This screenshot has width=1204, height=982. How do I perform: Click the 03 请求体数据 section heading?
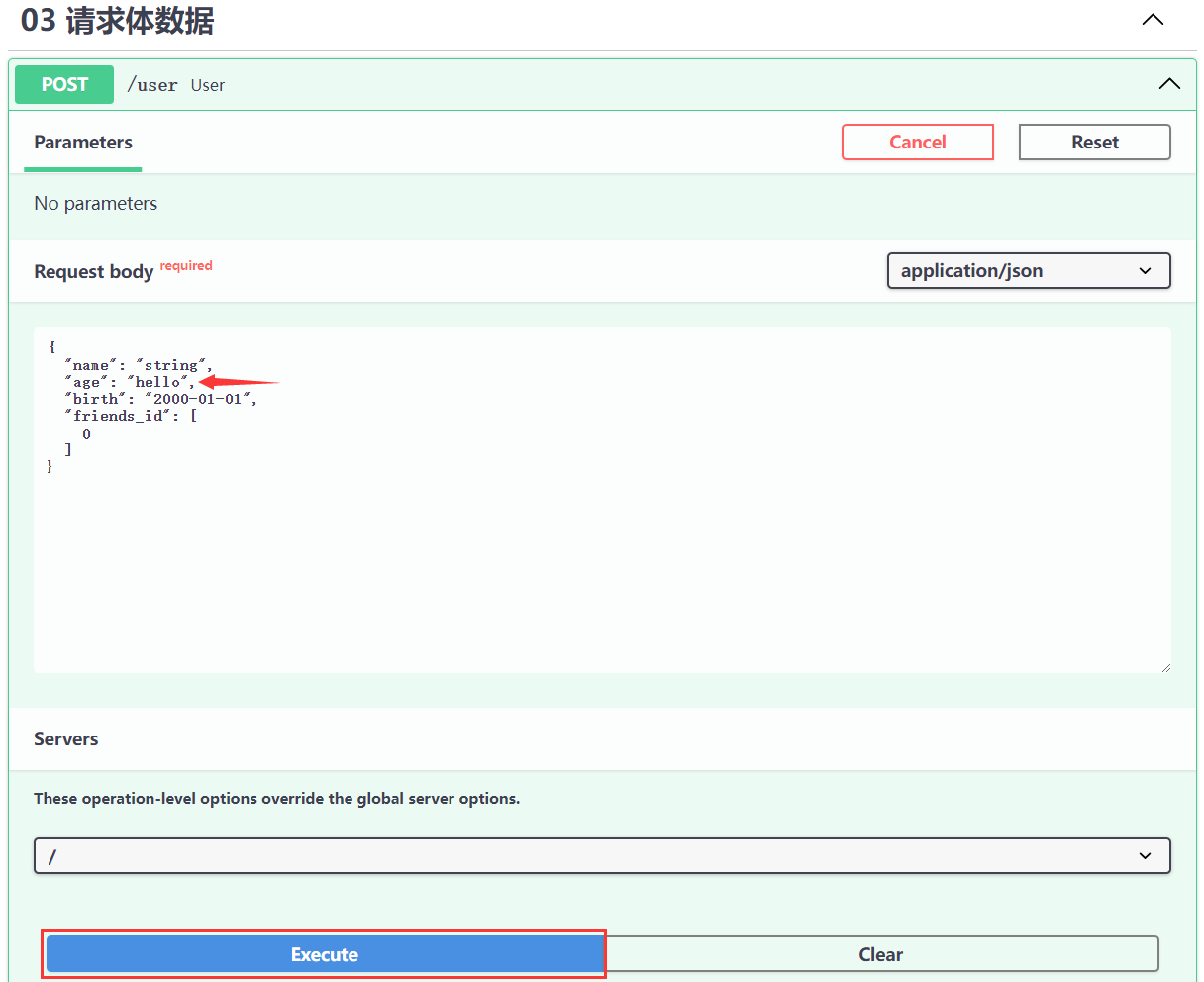[118, 20]
